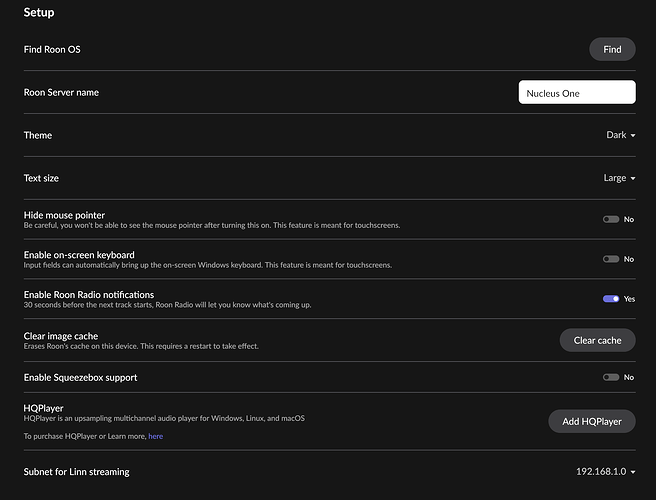Click the Clear cache button

pos(597,340)
